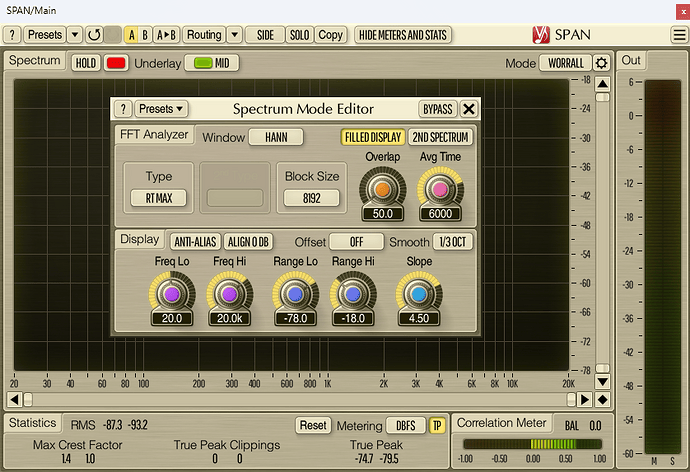Click the Range Lo value -78.0

click(x=295, y=318)
